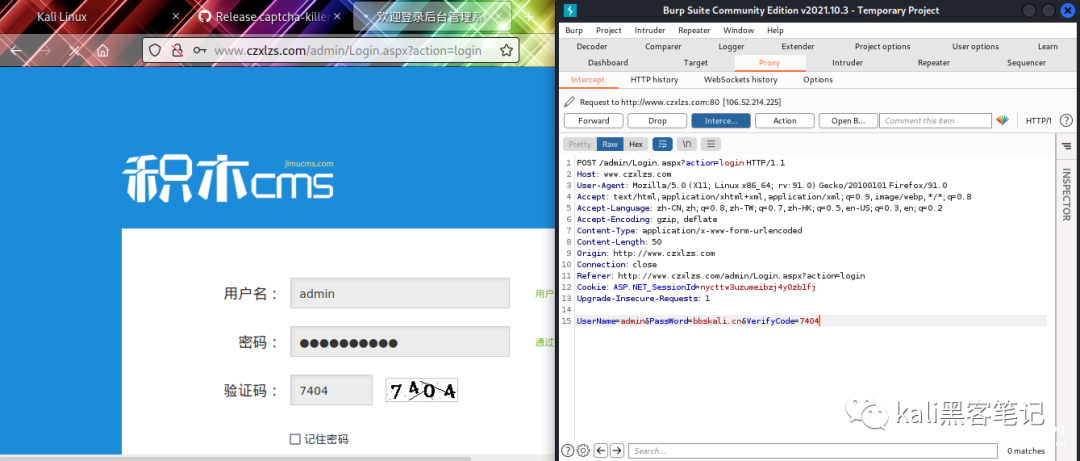Click the browser home icon

point(103,50)
